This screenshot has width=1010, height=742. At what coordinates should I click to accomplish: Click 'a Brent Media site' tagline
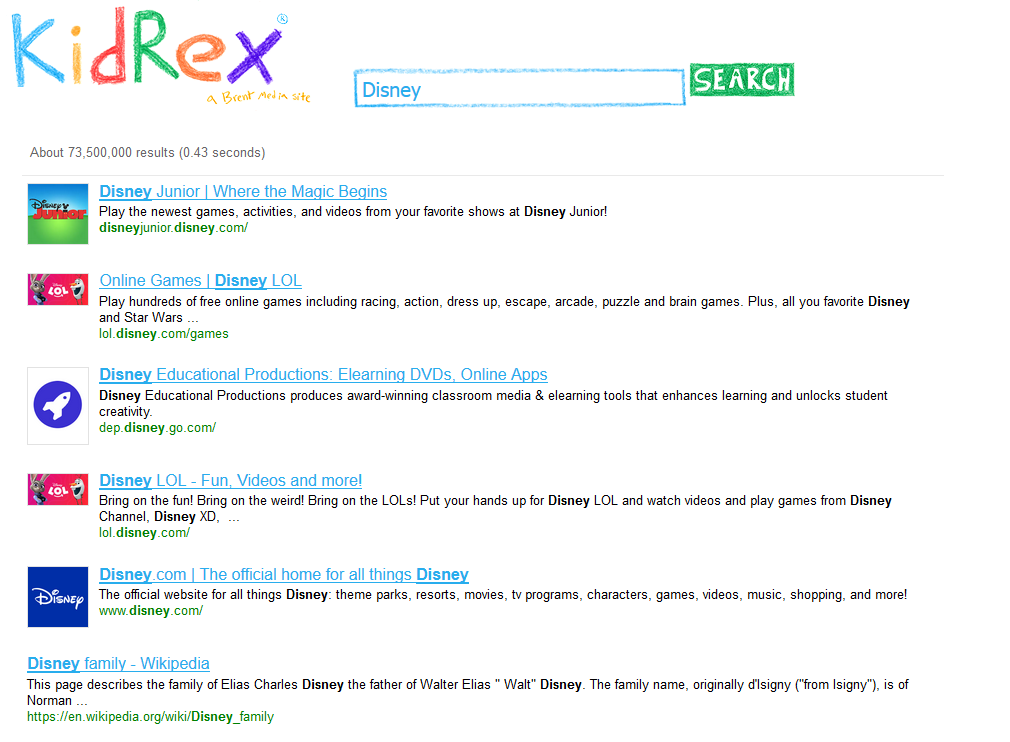click(259, 97)
